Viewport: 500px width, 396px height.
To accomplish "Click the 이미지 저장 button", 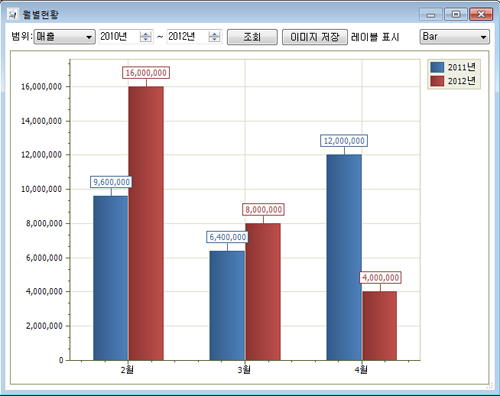I will 315,37.
